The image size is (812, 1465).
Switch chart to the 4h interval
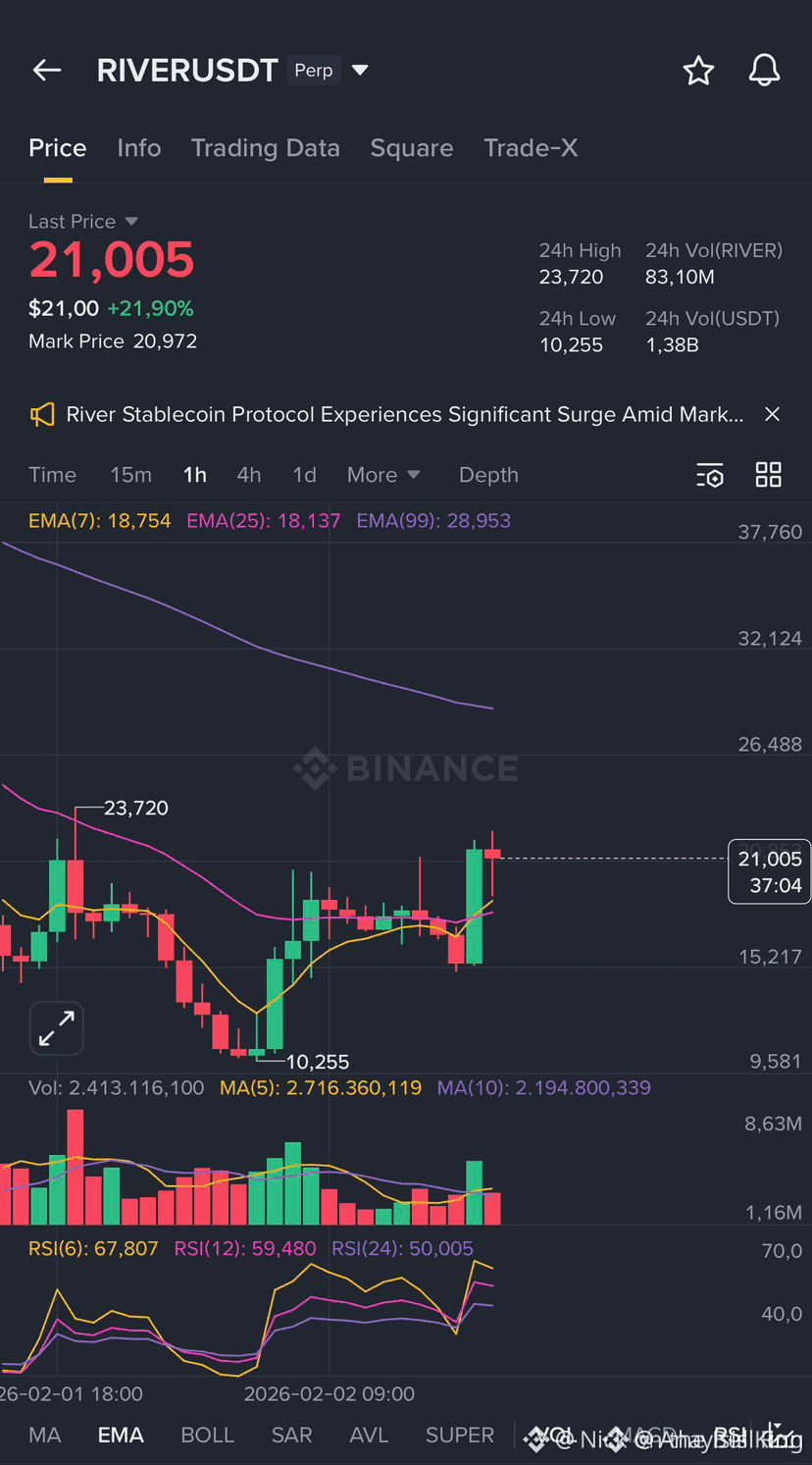pyautogui.click(x=249, y=475)
